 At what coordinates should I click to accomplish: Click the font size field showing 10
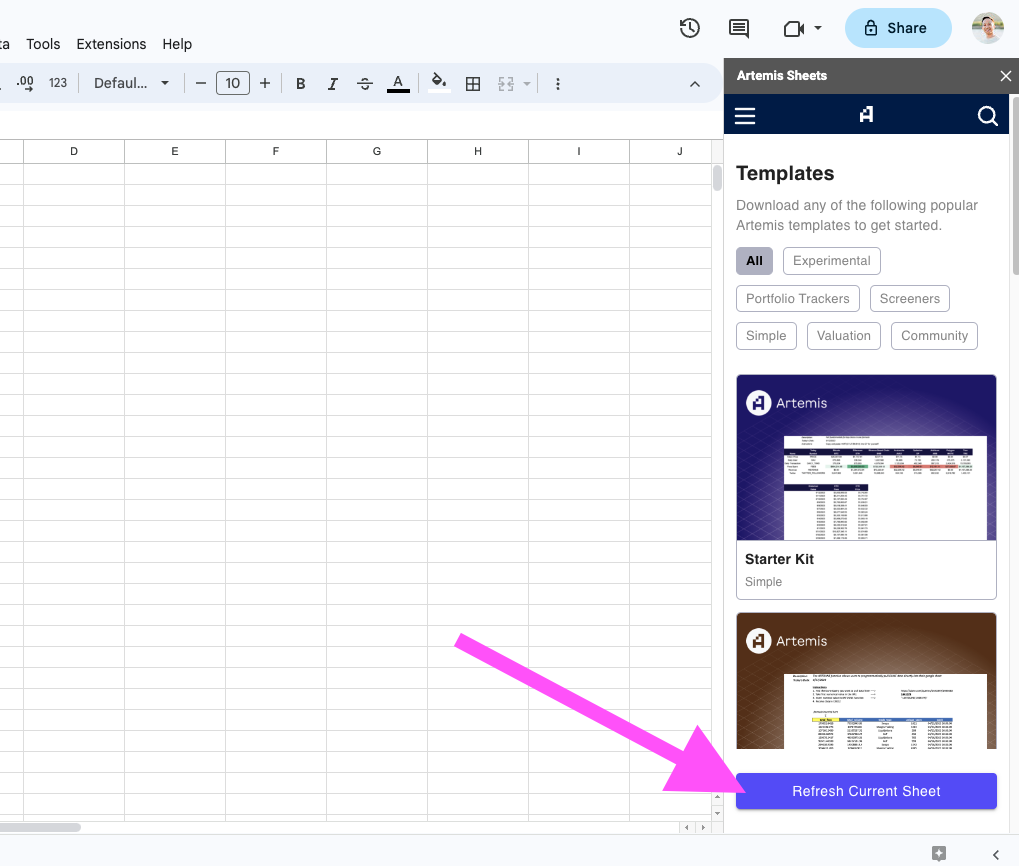coord(233,83)
